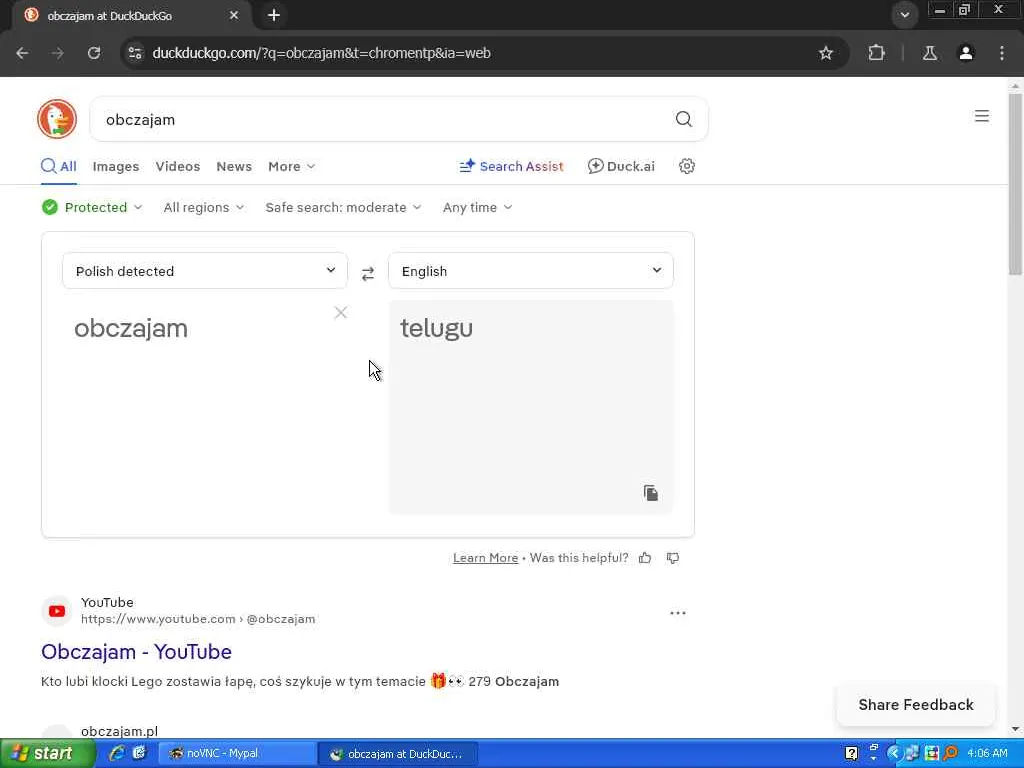Choose source language Polish detected dropdown
This screenshot has height=768, width=1024.
[205, 270]
